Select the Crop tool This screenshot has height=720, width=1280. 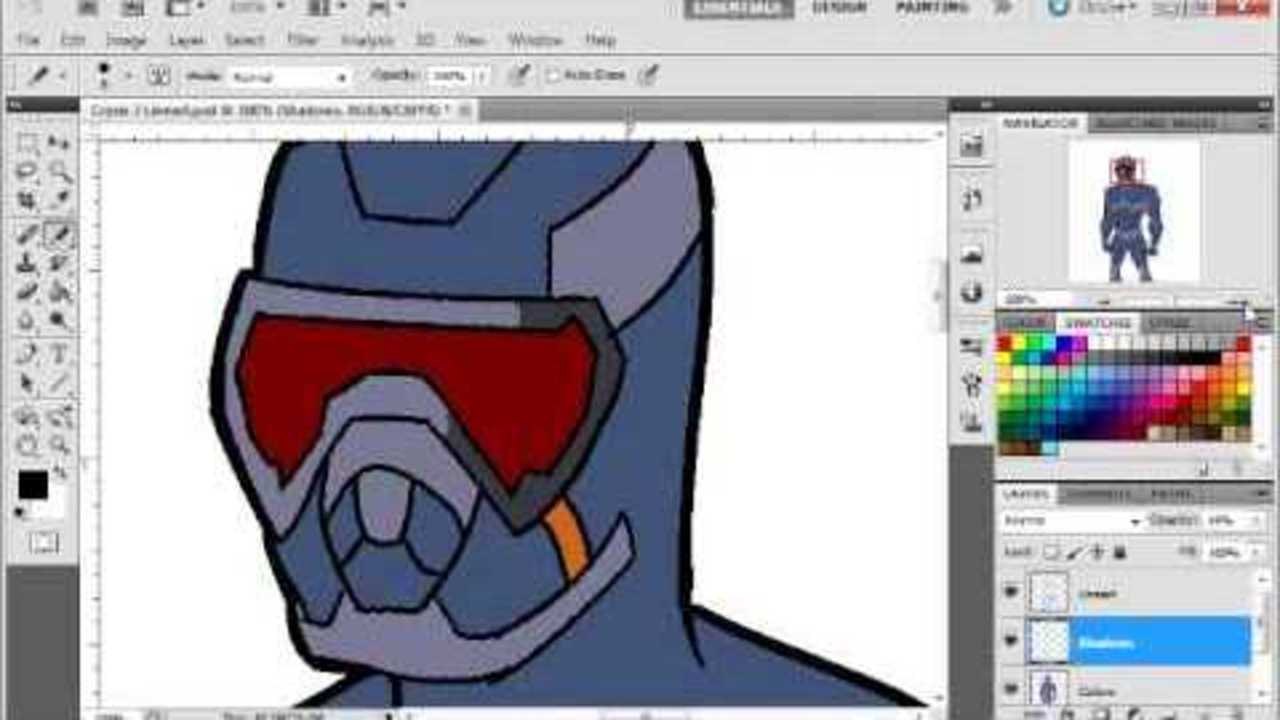point(28,199)
